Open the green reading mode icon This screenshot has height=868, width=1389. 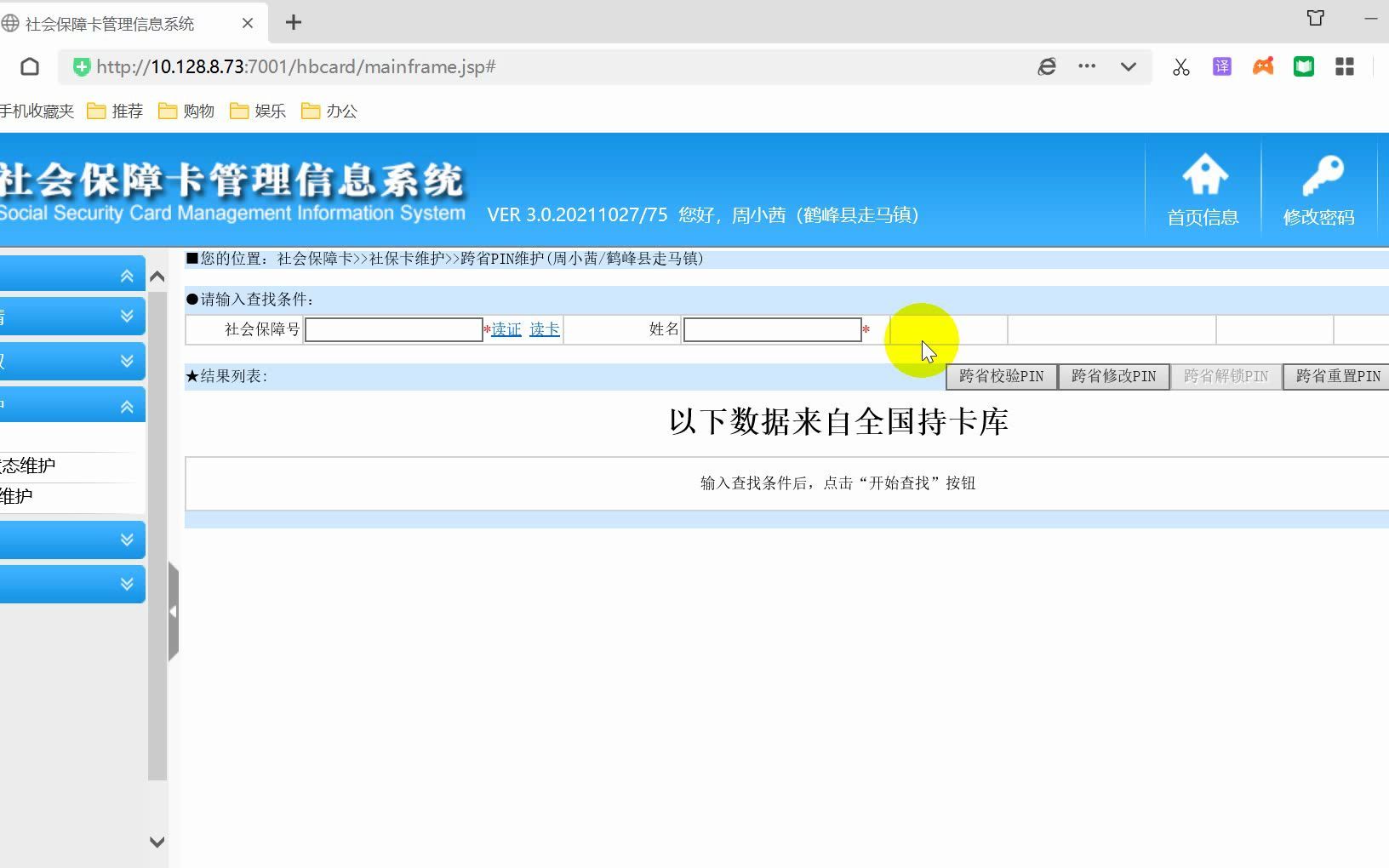point(1304,66)
